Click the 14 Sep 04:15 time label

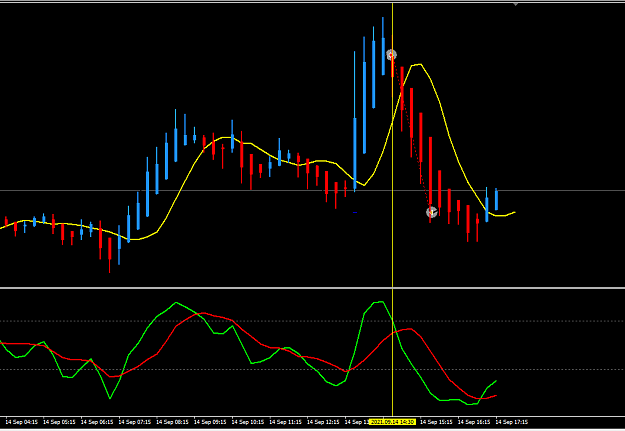tap(22, 422)
